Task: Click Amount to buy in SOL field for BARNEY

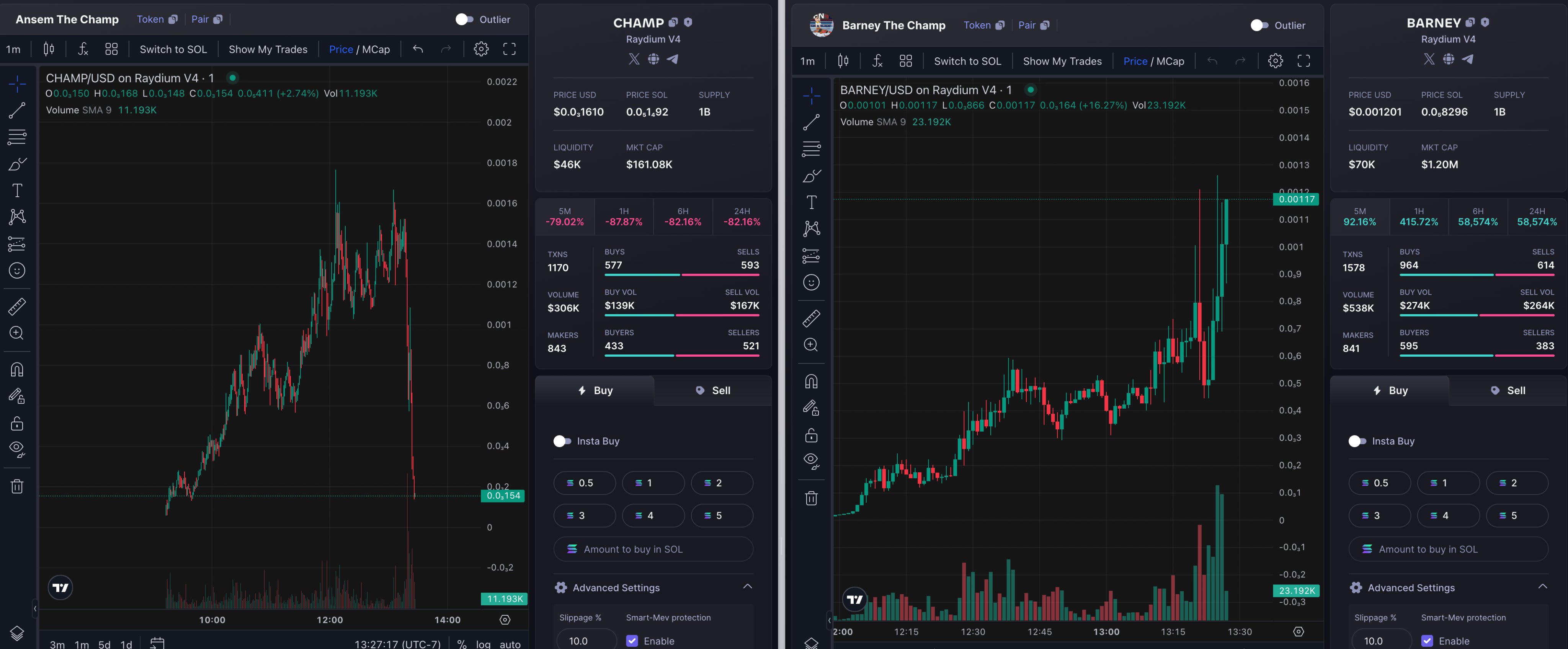Action: coord(1447,549)
